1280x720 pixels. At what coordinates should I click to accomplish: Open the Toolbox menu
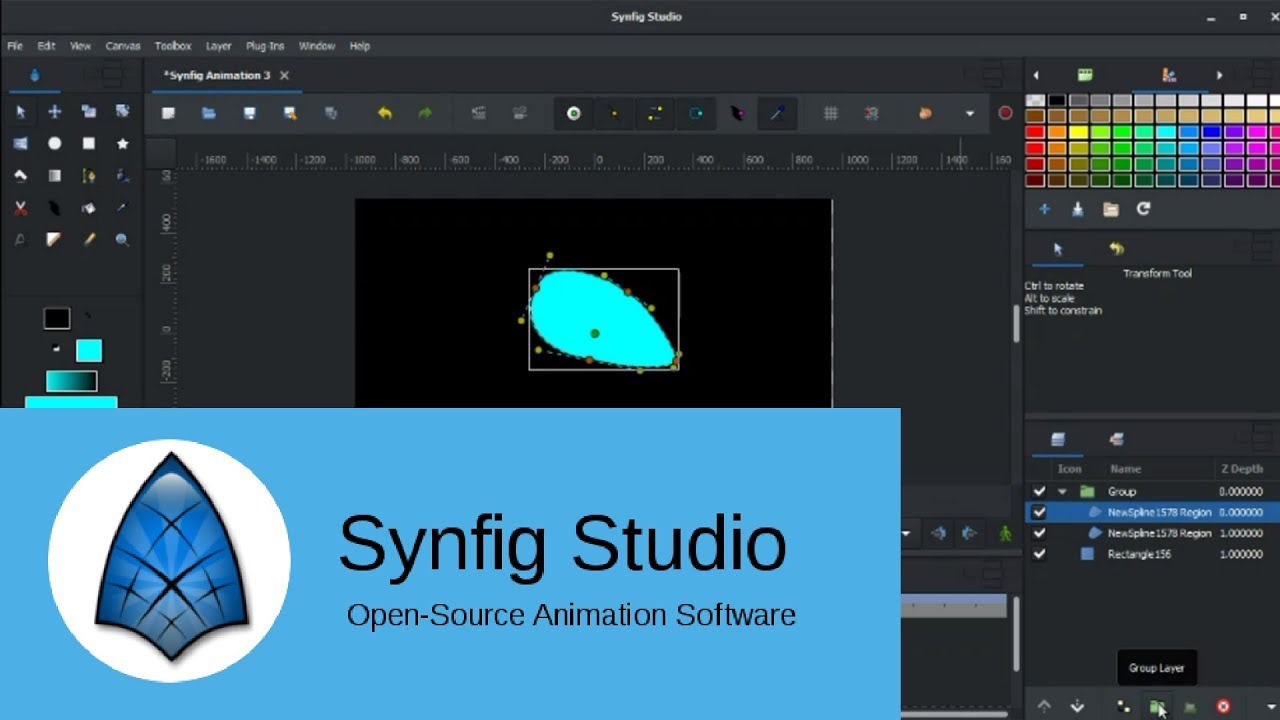coord(173,46)
